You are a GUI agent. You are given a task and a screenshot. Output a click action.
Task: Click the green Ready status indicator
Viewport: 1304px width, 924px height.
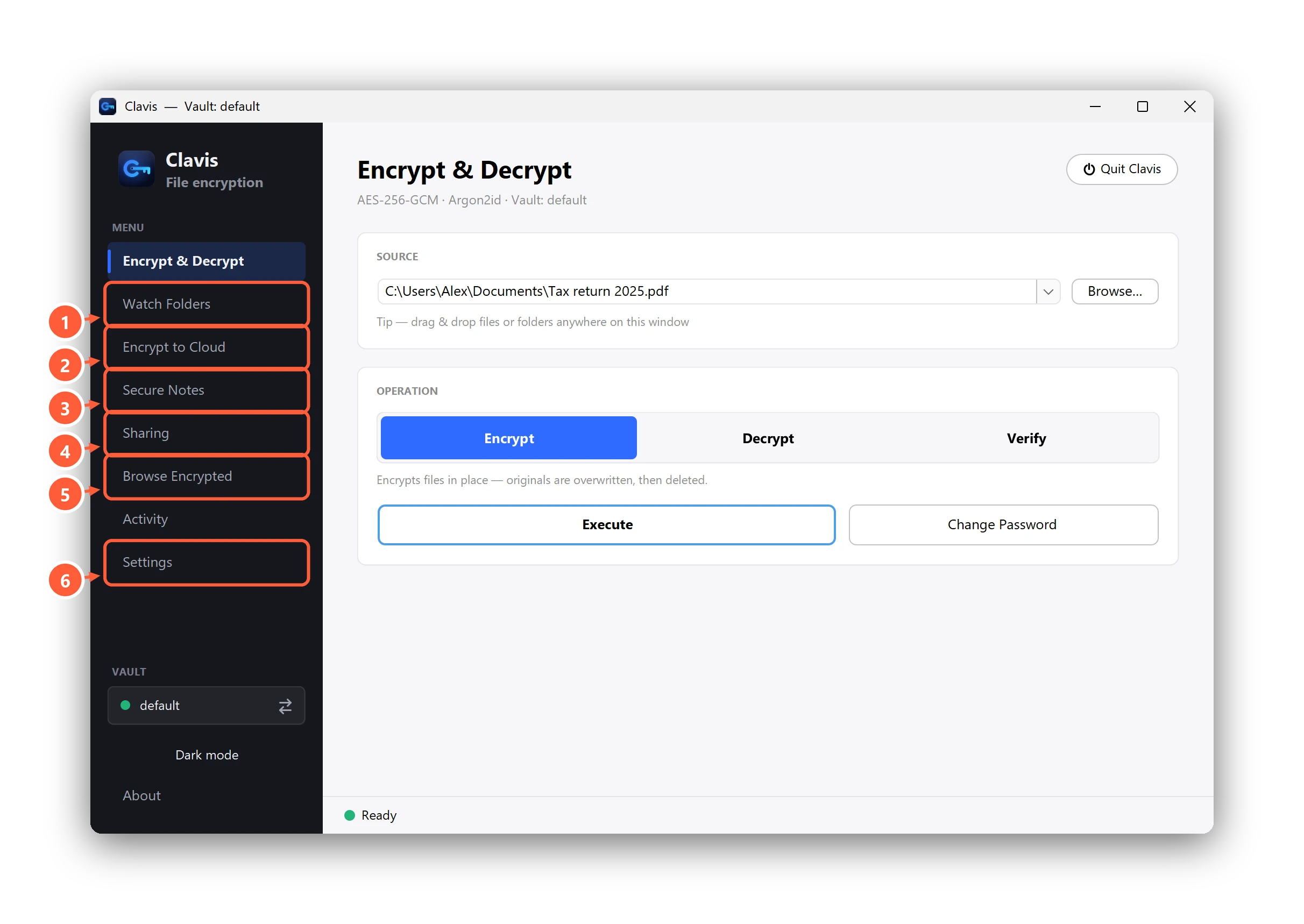point(350,815)
